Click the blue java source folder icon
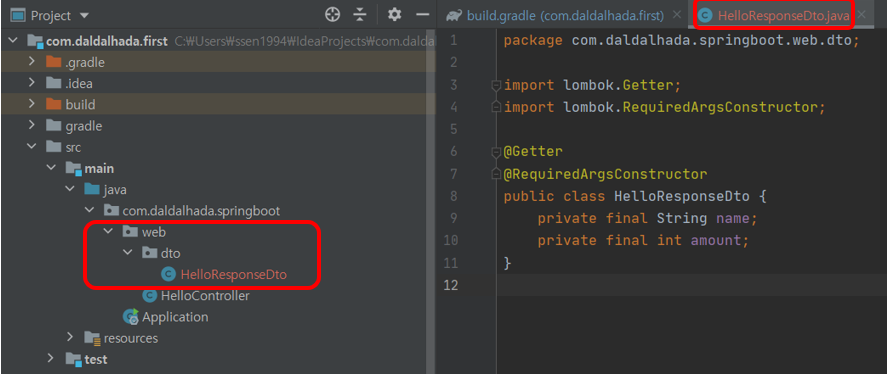Image resolution: width=887 pixels, height=376 pixels. [92, 189]
